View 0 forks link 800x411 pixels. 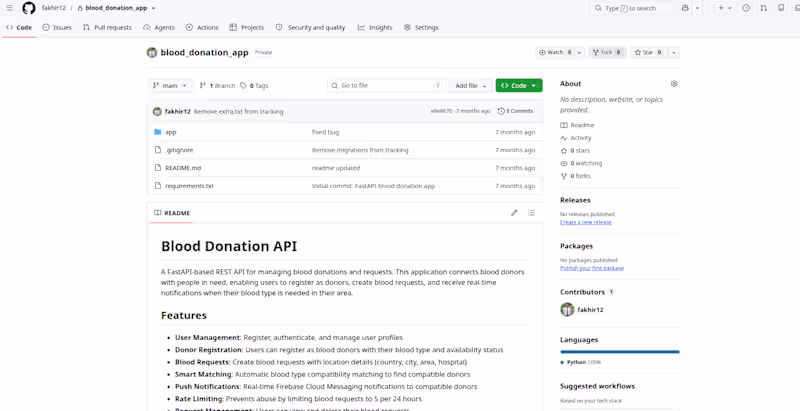576,176
